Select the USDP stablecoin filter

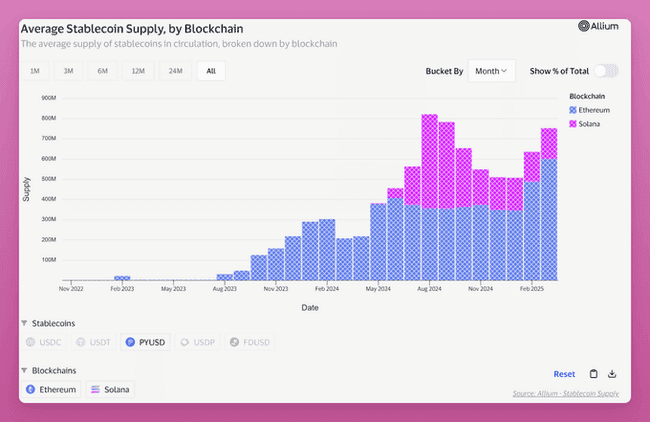[195, 342]
